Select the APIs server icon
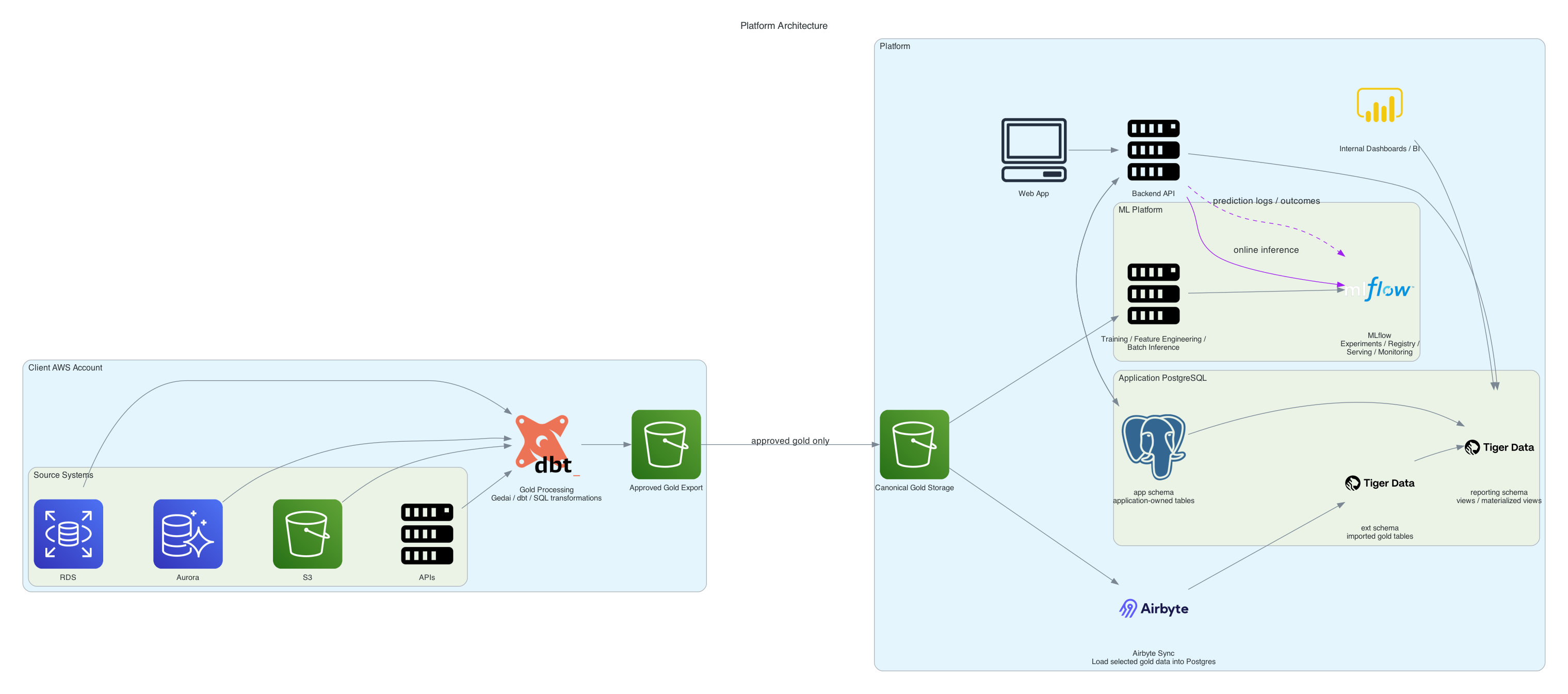 pos(427,534)
